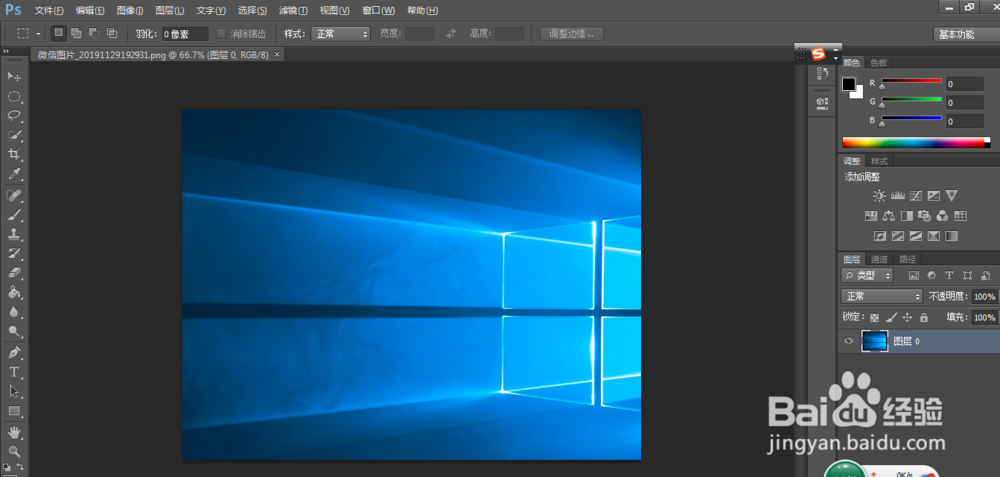Image resolution: width=1000 pixels, height=477 pixels.
Task: Select the Hand tool
Action: (14, 432)
